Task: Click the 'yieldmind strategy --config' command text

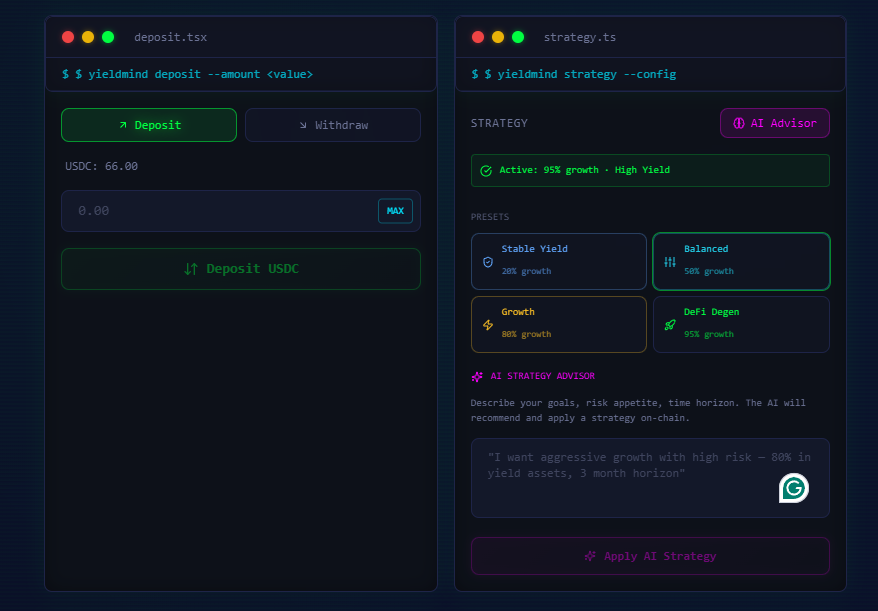Action: [x=587, y=74]
